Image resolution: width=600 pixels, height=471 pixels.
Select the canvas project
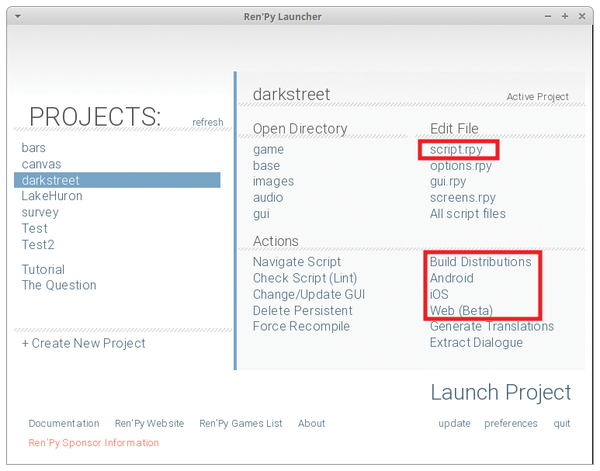[41, 164]
